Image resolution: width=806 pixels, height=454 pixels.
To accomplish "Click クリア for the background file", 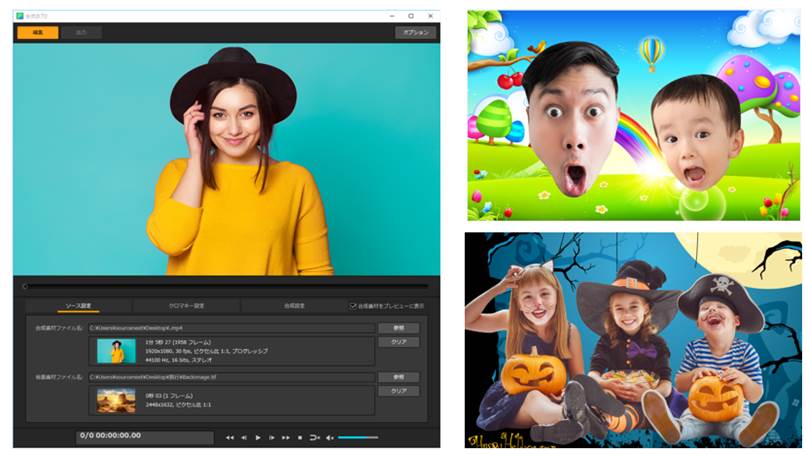I will (x=397, y=391).
